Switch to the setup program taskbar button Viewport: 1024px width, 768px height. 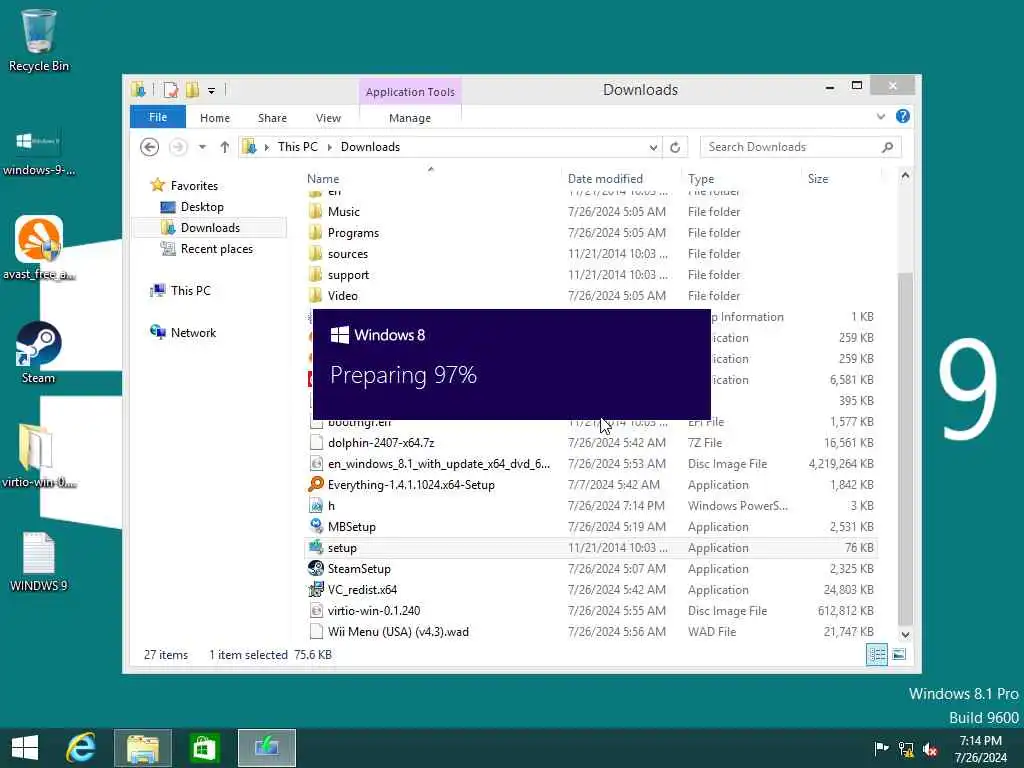(x=266, y=748)
